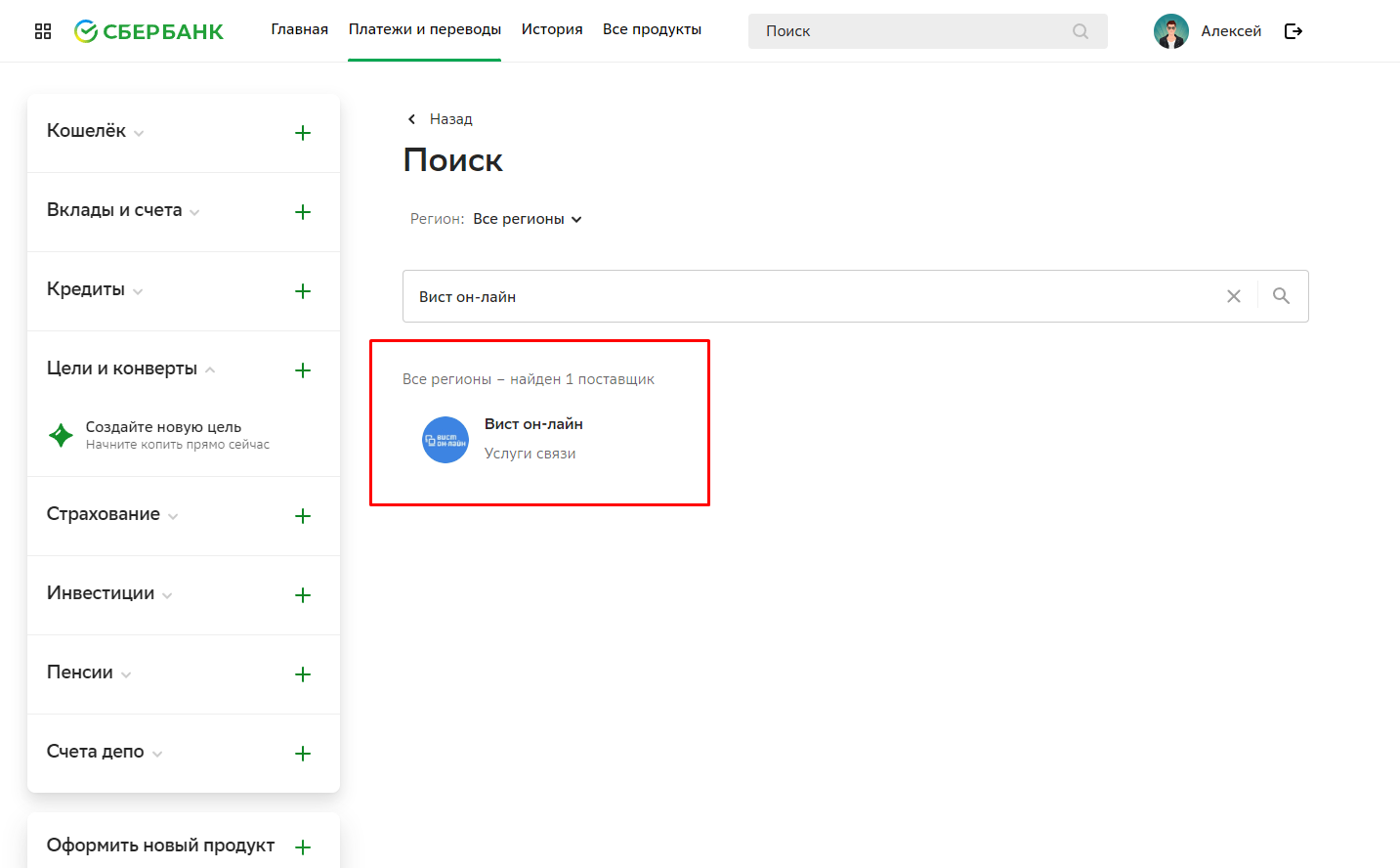1400x868 pixels.
Task: Expand the Страхование section
Action: [173, 516]
